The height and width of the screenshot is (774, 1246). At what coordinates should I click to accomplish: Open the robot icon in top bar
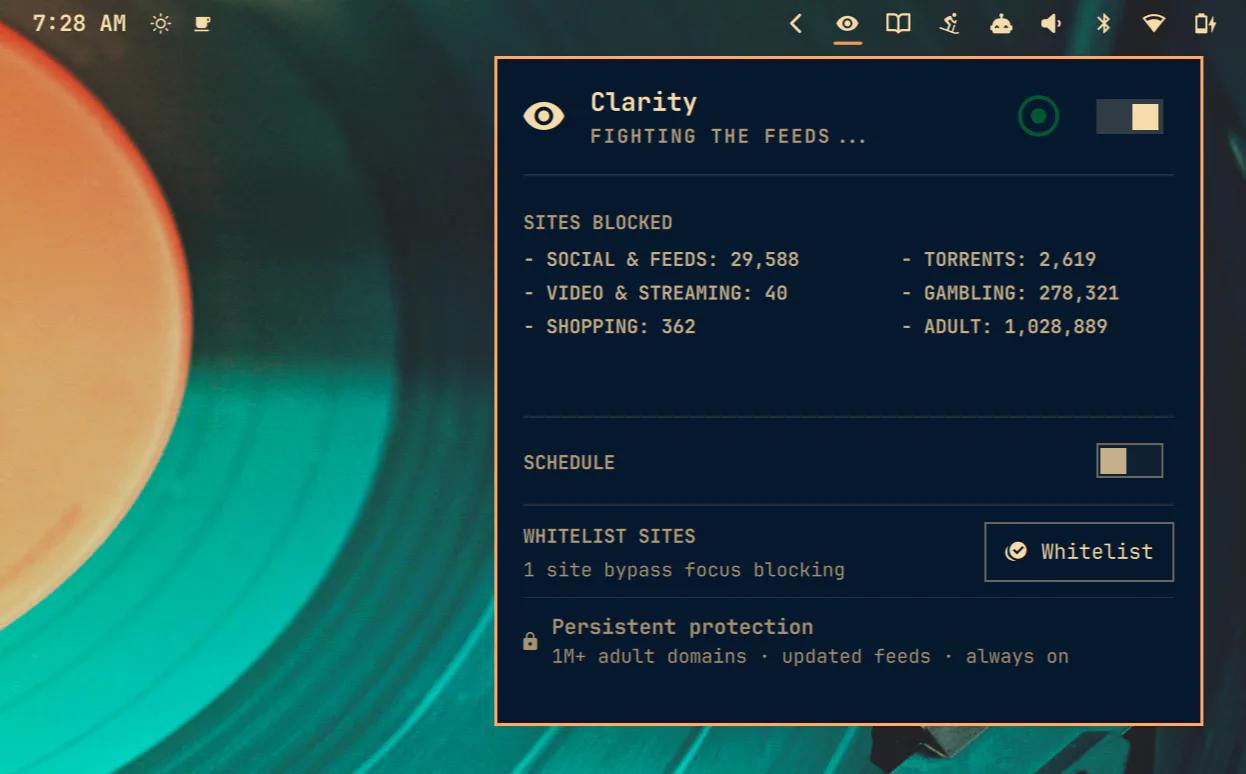click(x=1001, y=23)
